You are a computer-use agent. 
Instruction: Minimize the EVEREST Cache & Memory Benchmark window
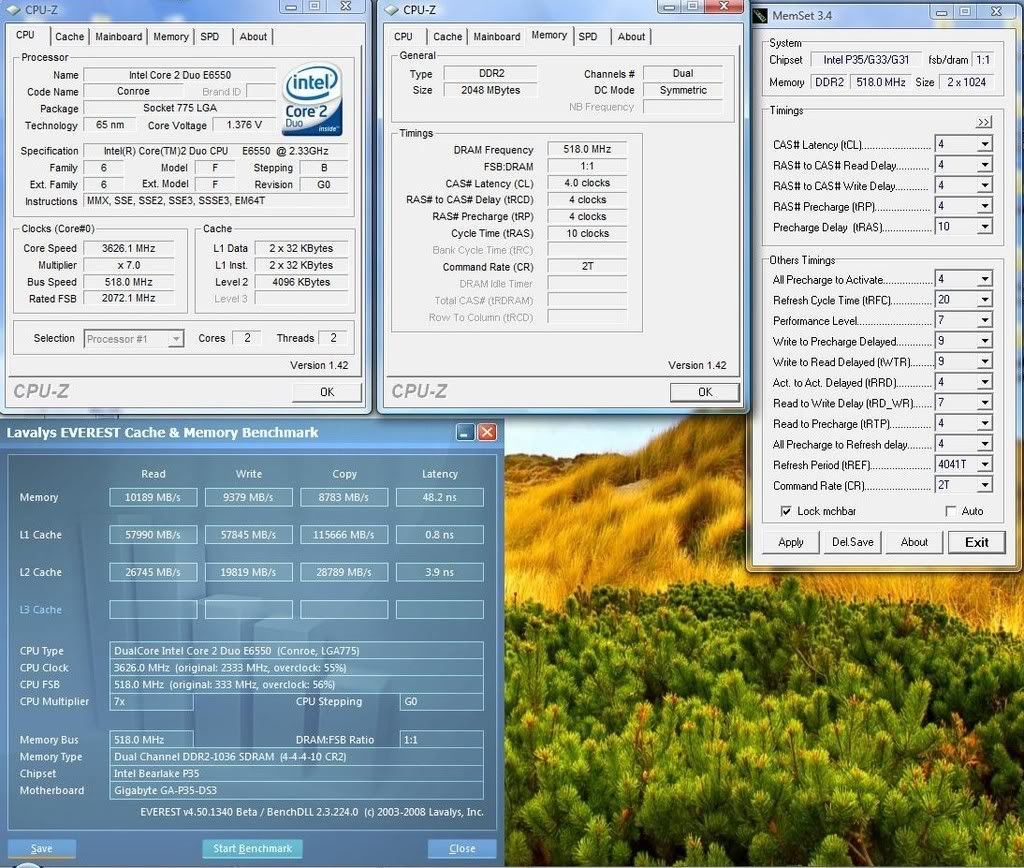tap(465, 432)
